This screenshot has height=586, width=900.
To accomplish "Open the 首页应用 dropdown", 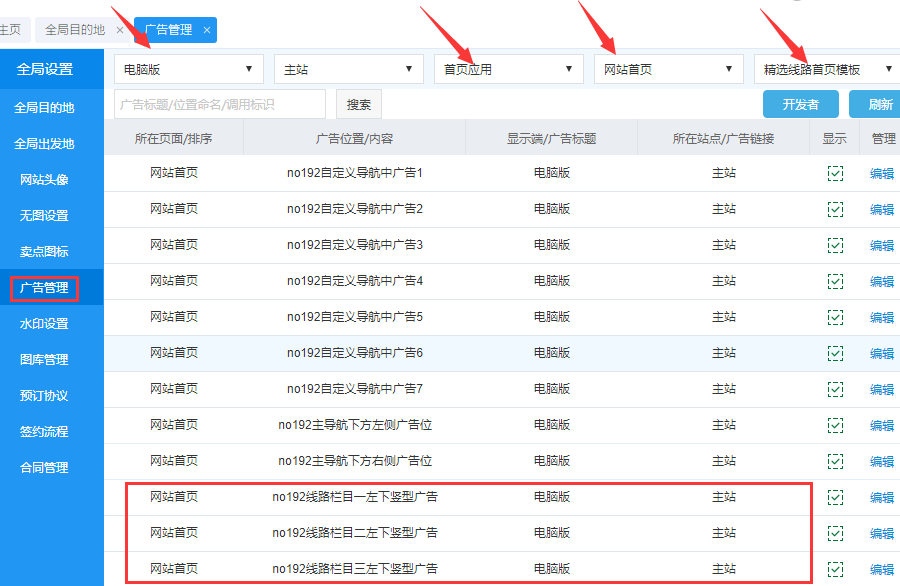I will 509,69.
